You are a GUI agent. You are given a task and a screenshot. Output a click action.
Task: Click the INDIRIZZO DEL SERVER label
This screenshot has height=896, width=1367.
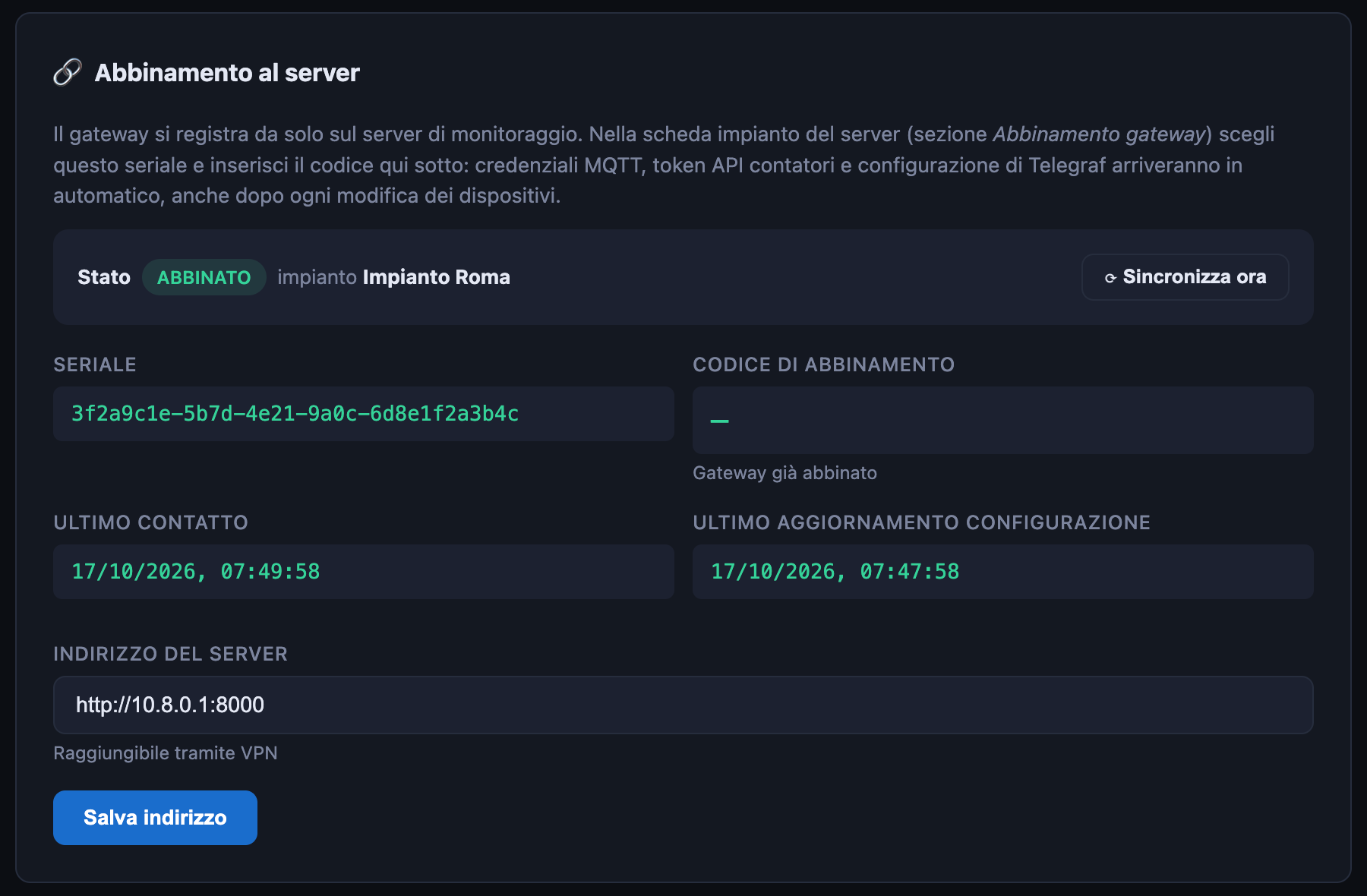[171, 654]
